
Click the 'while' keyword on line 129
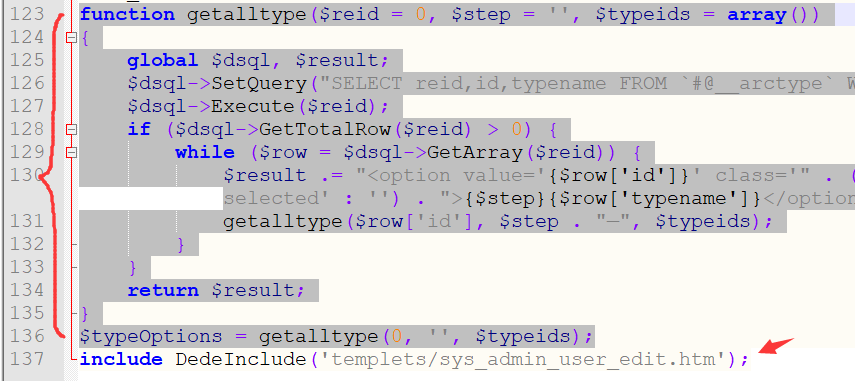[205, 153]
